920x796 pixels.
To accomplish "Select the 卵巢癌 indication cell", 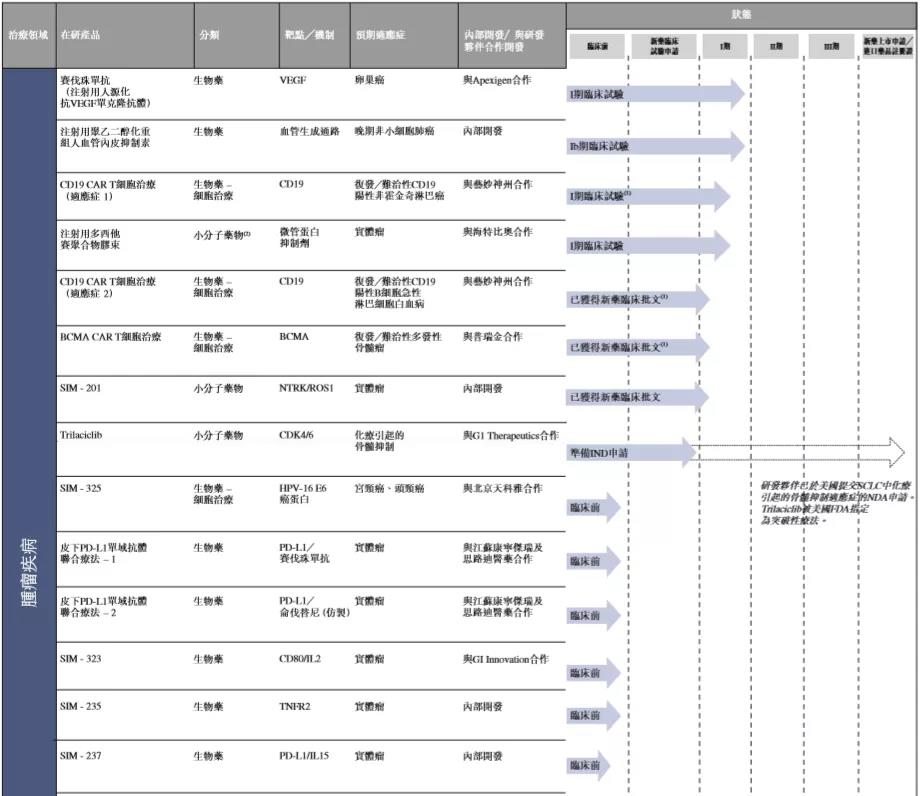I will tap(370, 80).
